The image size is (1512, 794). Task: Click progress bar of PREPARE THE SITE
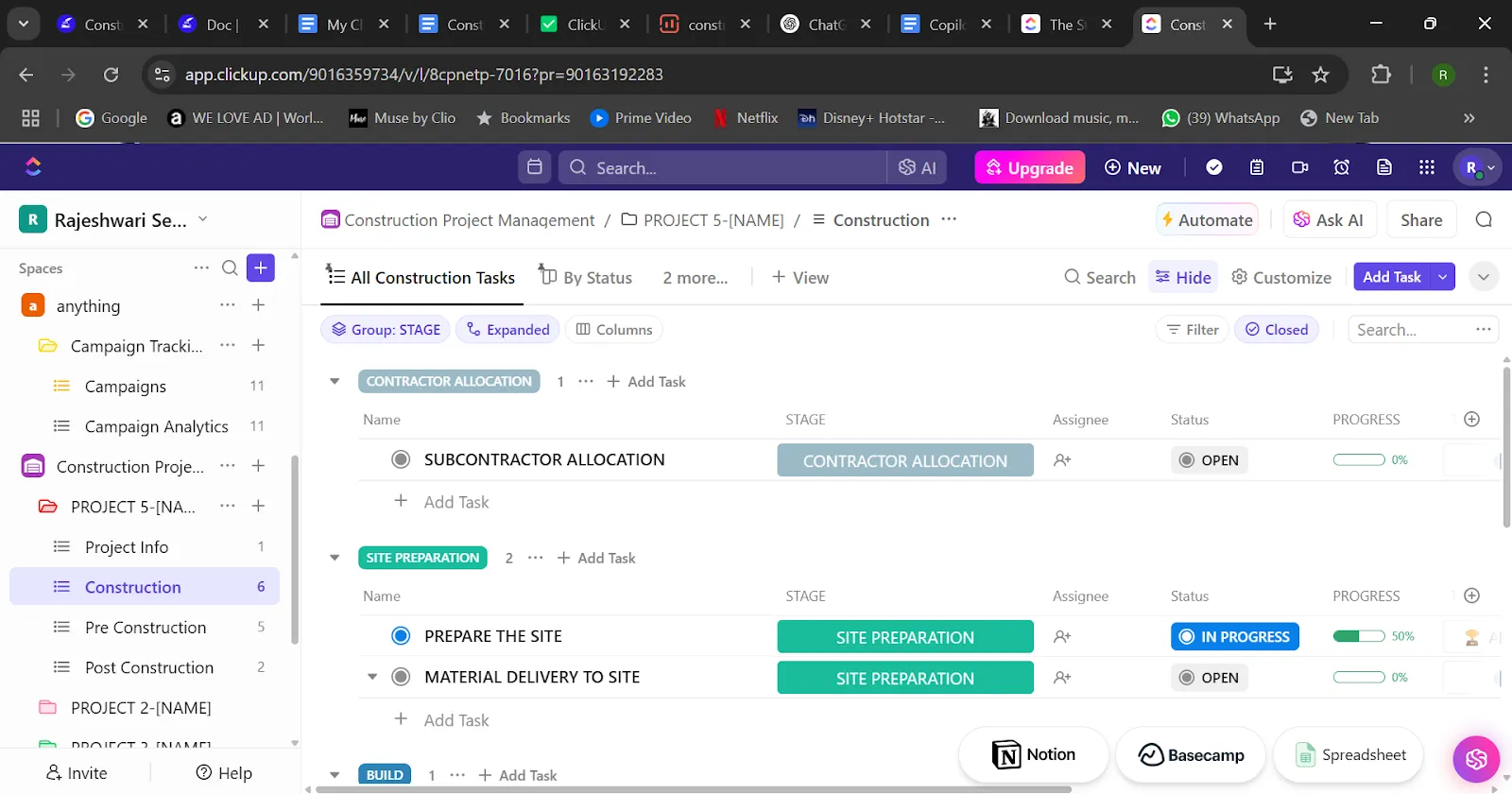point(1359,636)
